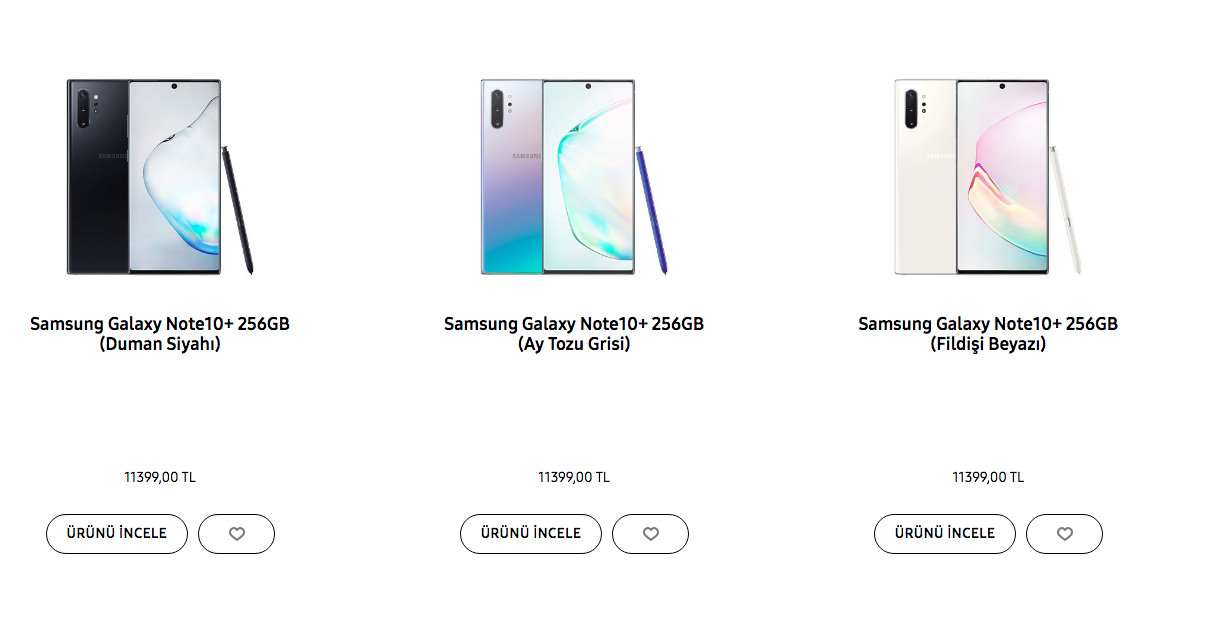Click the white S Pen stylus image
Viewport: 1222px width, 639px height.
tap(1066, 210)
